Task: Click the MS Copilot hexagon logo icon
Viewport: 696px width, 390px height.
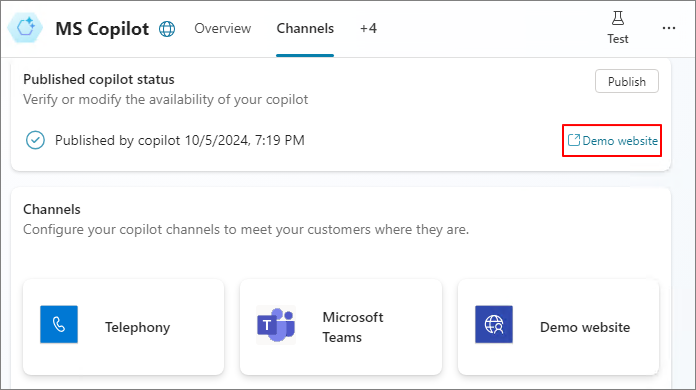Action: pyautogui.click(x=25, y=28)
